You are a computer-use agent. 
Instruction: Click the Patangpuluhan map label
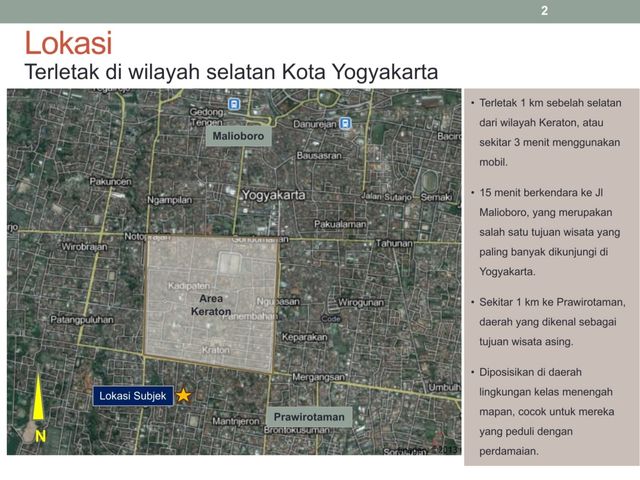click(82, 320)
